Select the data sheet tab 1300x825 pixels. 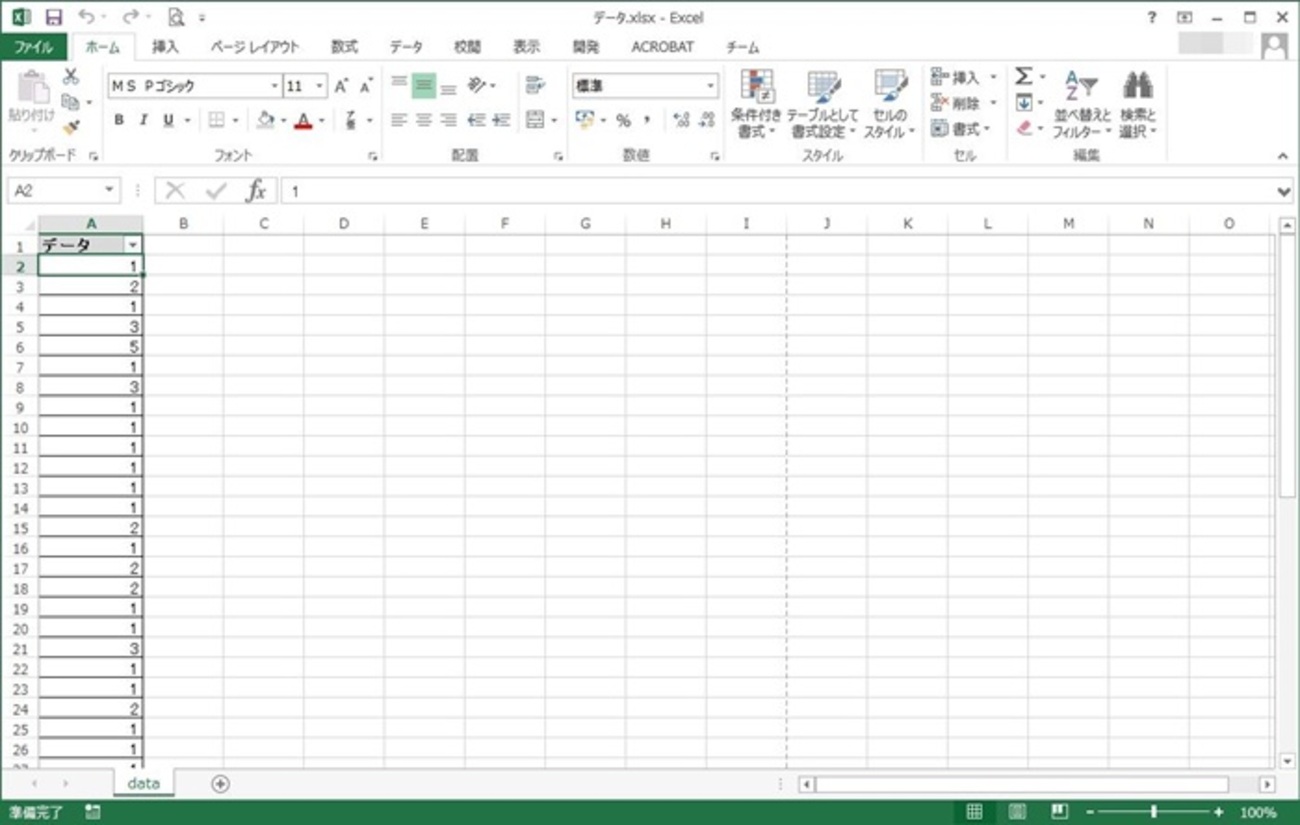tap(143, 784)
